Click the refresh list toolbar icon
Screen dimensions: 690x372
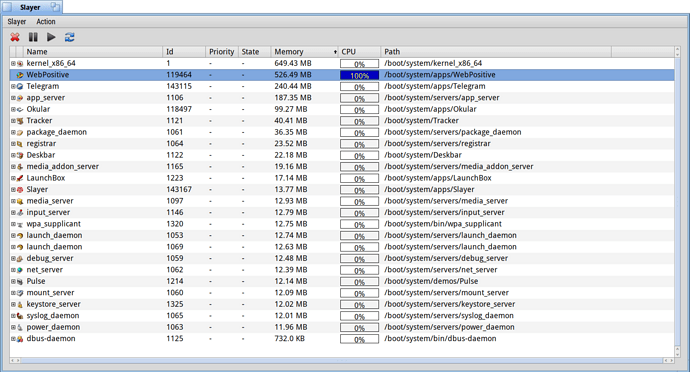[70, 37]
